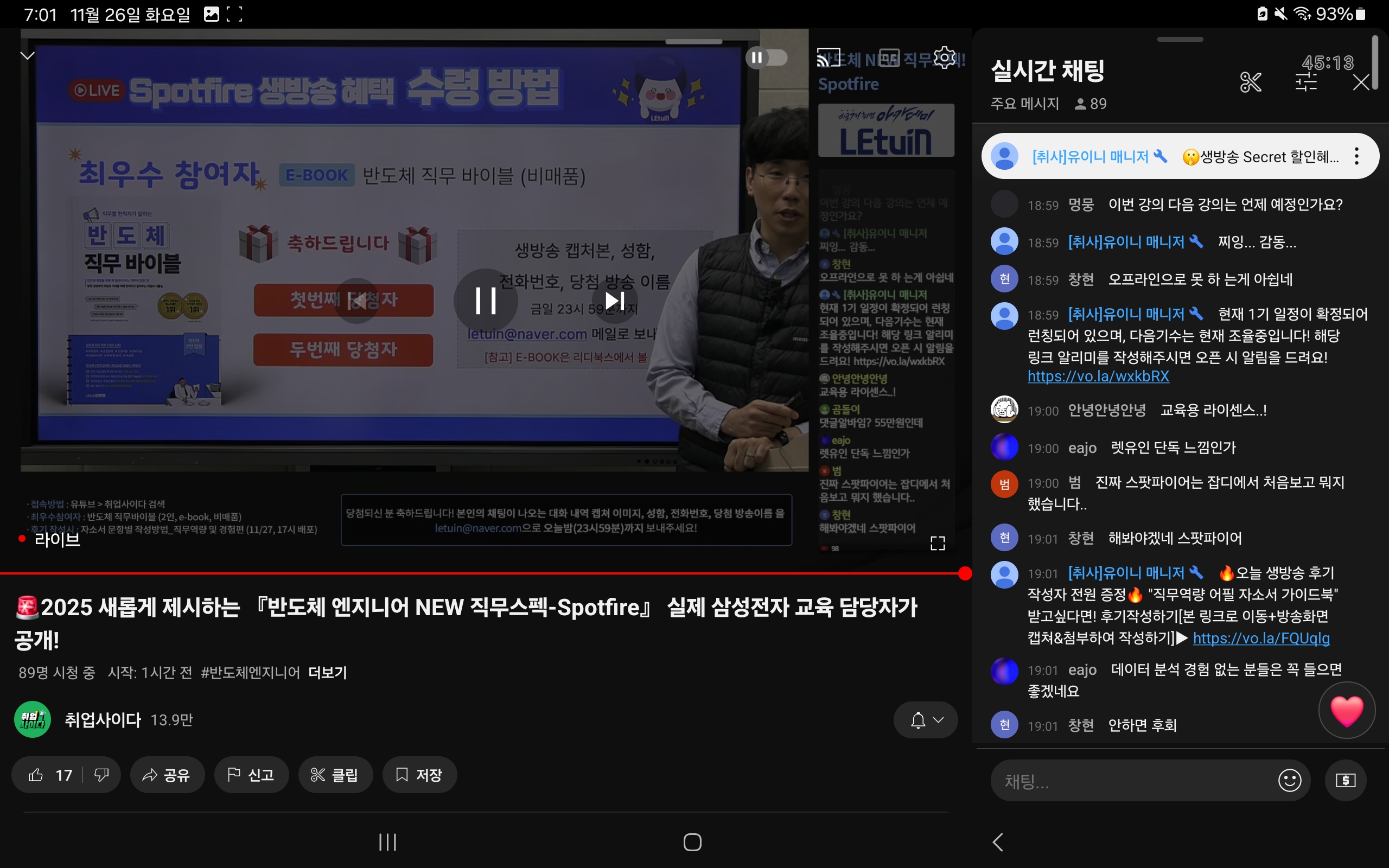Open the vo.la/FQUqlg review link
The width and height of the screenshot is (1389, 868).
click(1261, 638)
